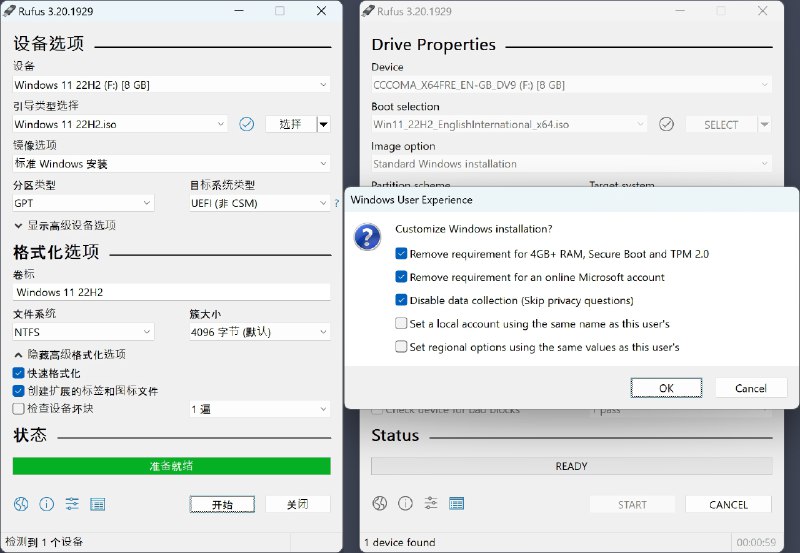This screenshot has width=800, height=553.
Task: Open the NTFS file system dropdown
Action: pos(83,332)
